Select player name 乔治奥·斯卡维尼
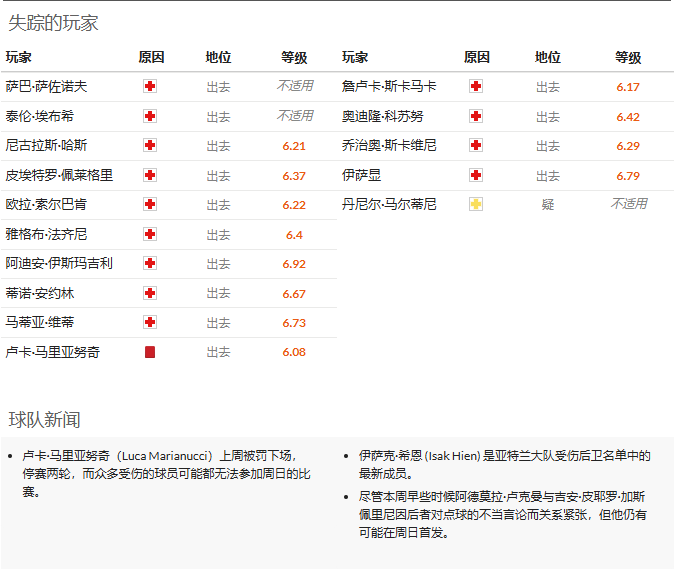675x573 pixels. pyautogui.click(x=389, y=146)
